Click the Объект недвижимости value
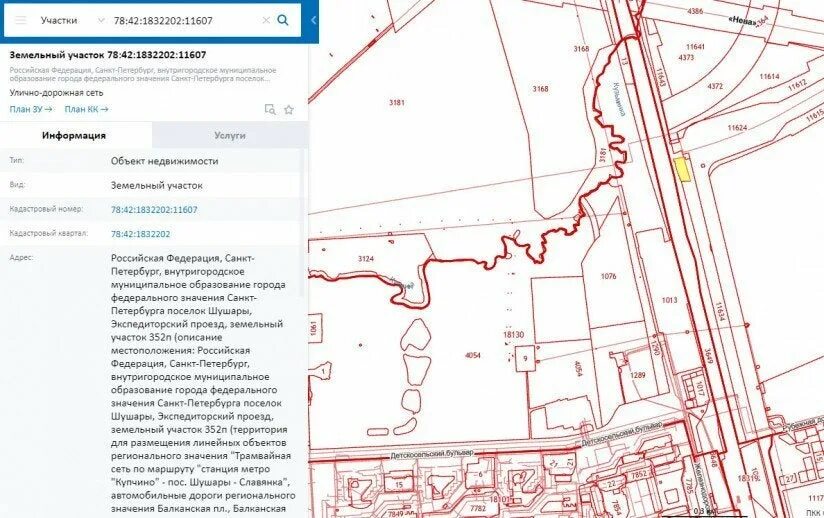This screenshot has width=824, height=518. (164, 161)
